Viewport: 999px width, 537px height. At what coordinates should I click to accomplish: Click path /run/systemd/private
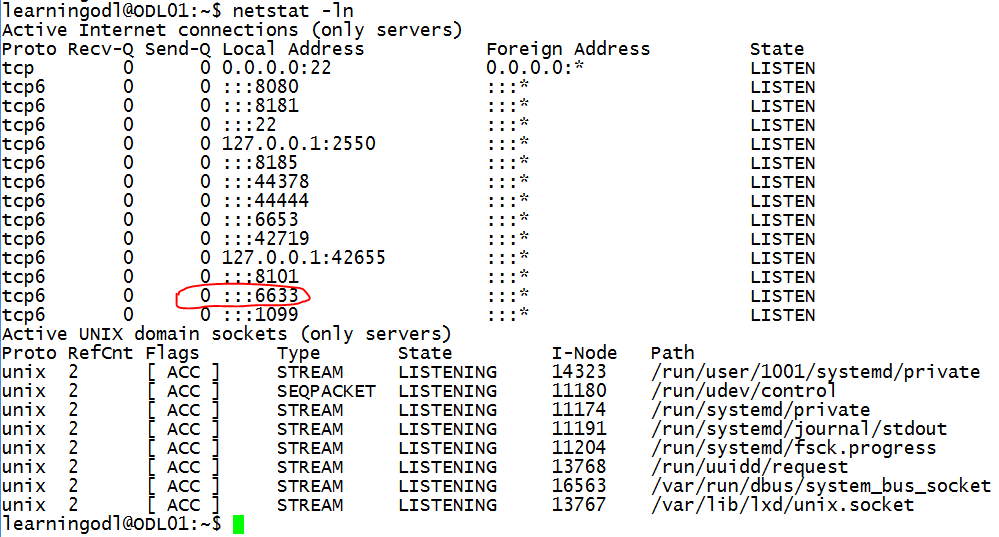point(760,410)
